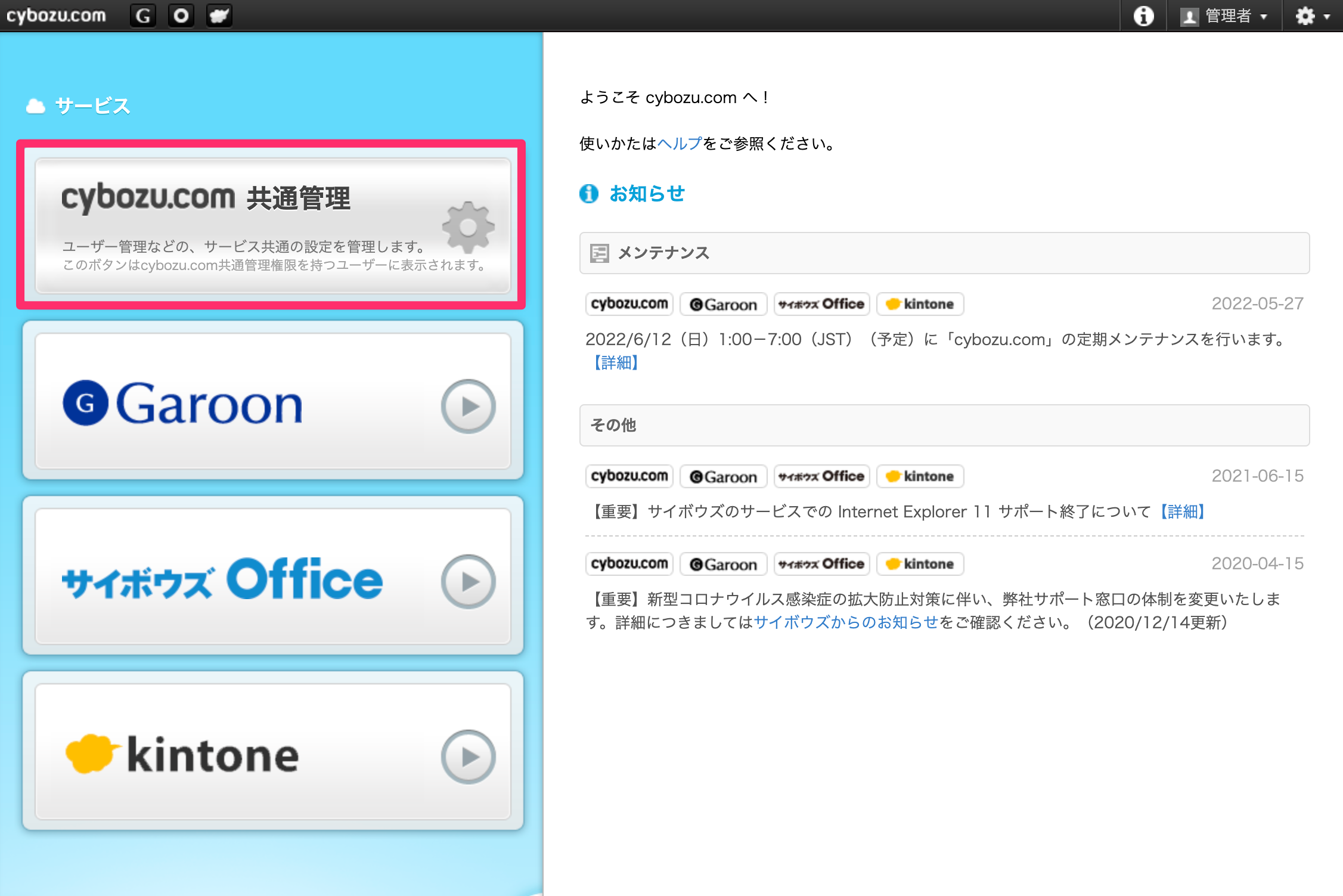Click the information icon in header
Viewport: 1343px width, 896px height.
[1143, 15]
